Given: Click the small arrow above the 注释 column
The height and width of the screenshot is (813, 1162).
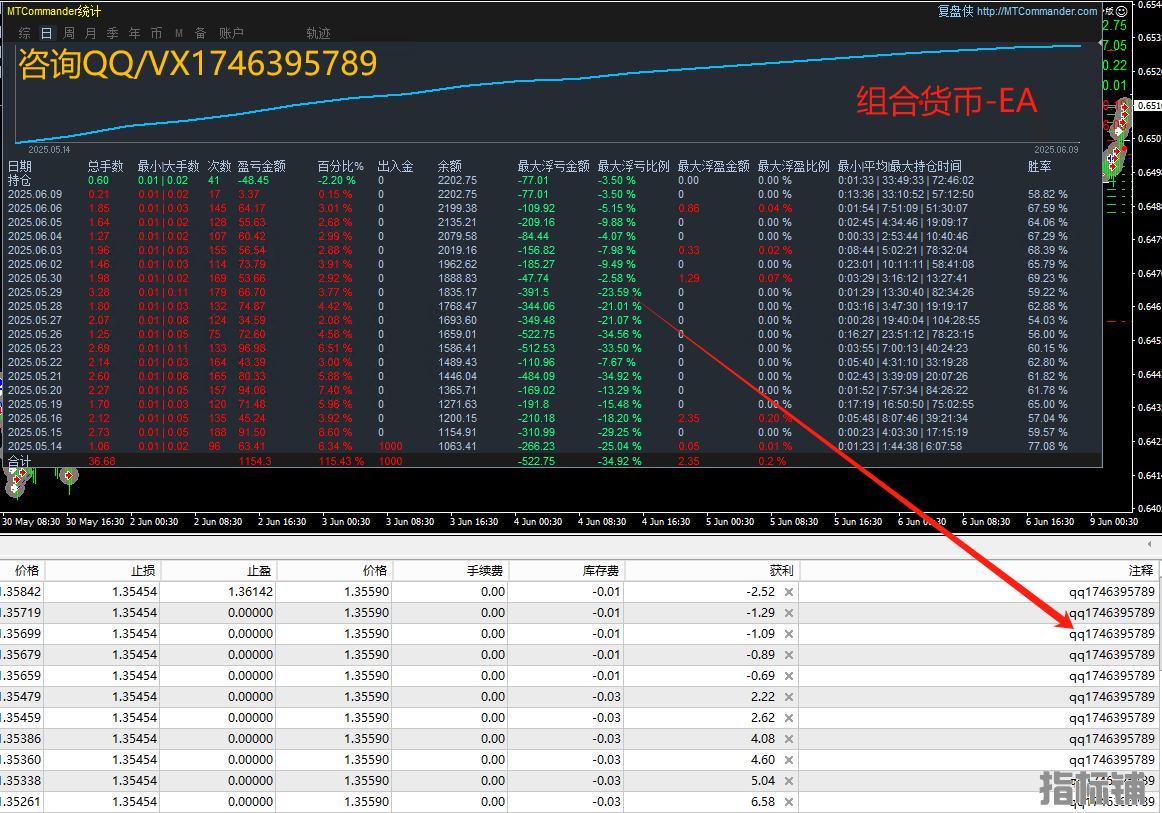Looking at the screenshot, I should [1149, 544].
